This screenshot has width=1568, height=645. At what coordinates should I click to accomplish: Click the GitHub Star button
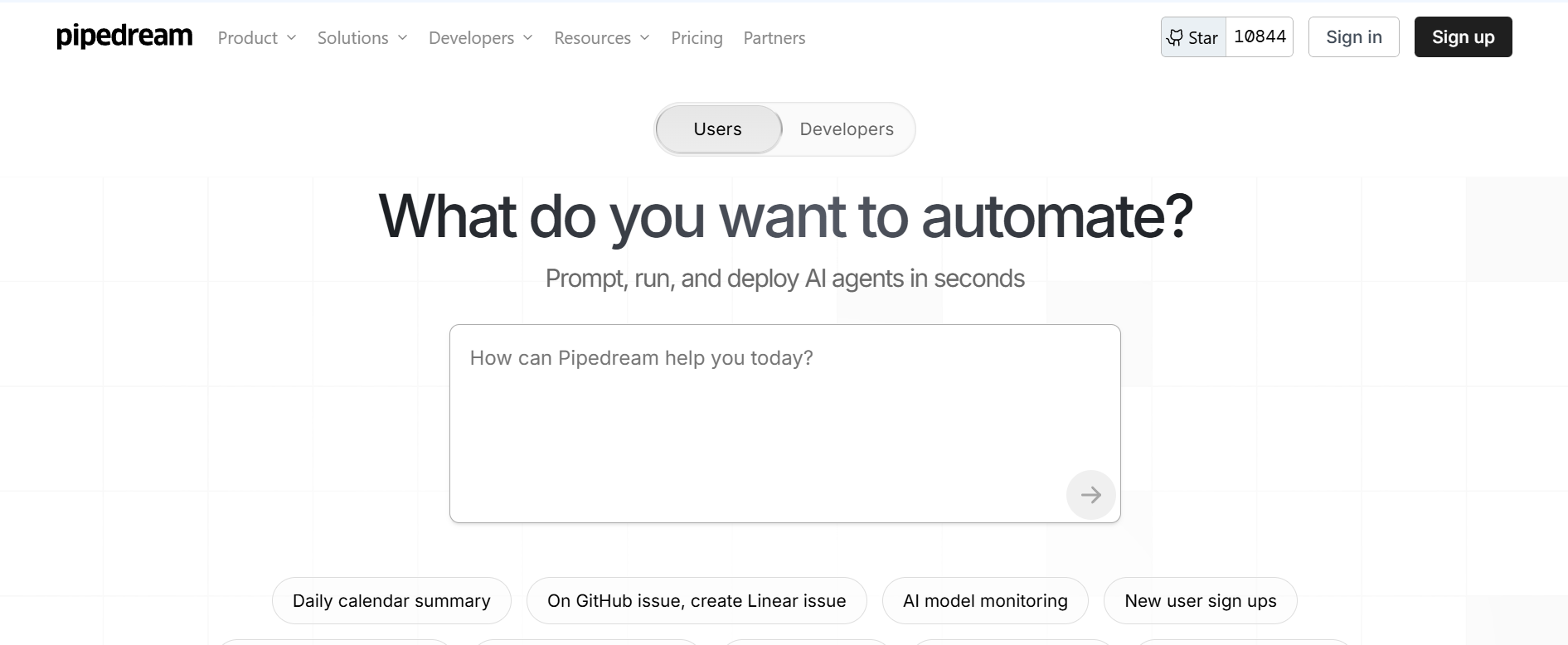coord(1193,37)
